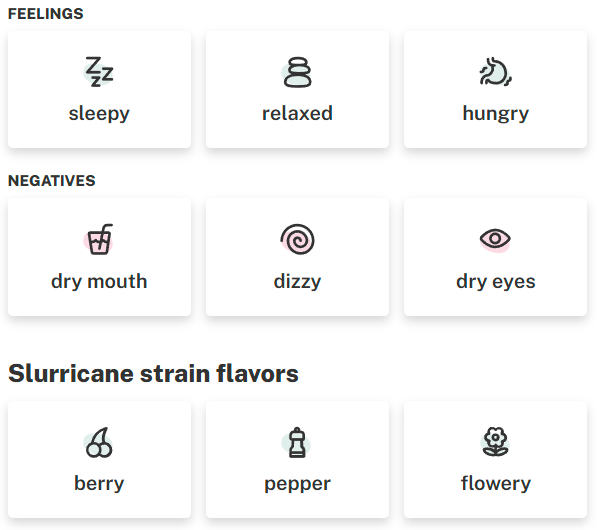Click the stacked stones relaxed icon

297,72
